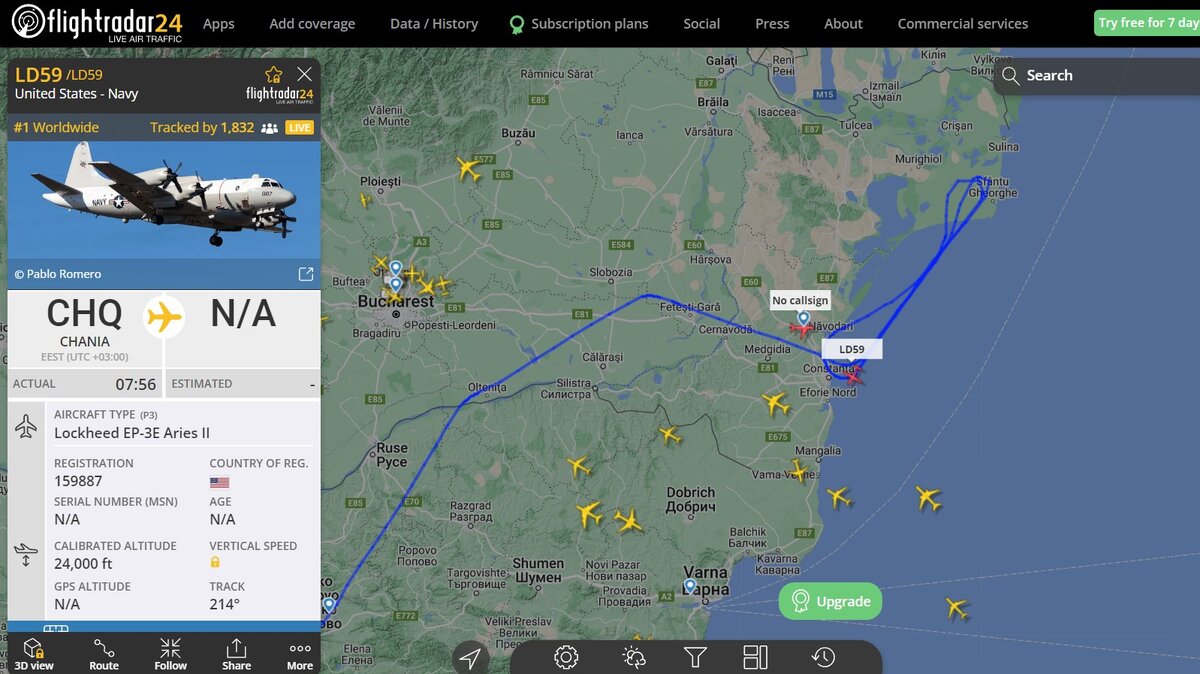Show the Route for this flight
Image resolution: width=1200 pixels, height=674 pixels.
(x=104, y=654)
